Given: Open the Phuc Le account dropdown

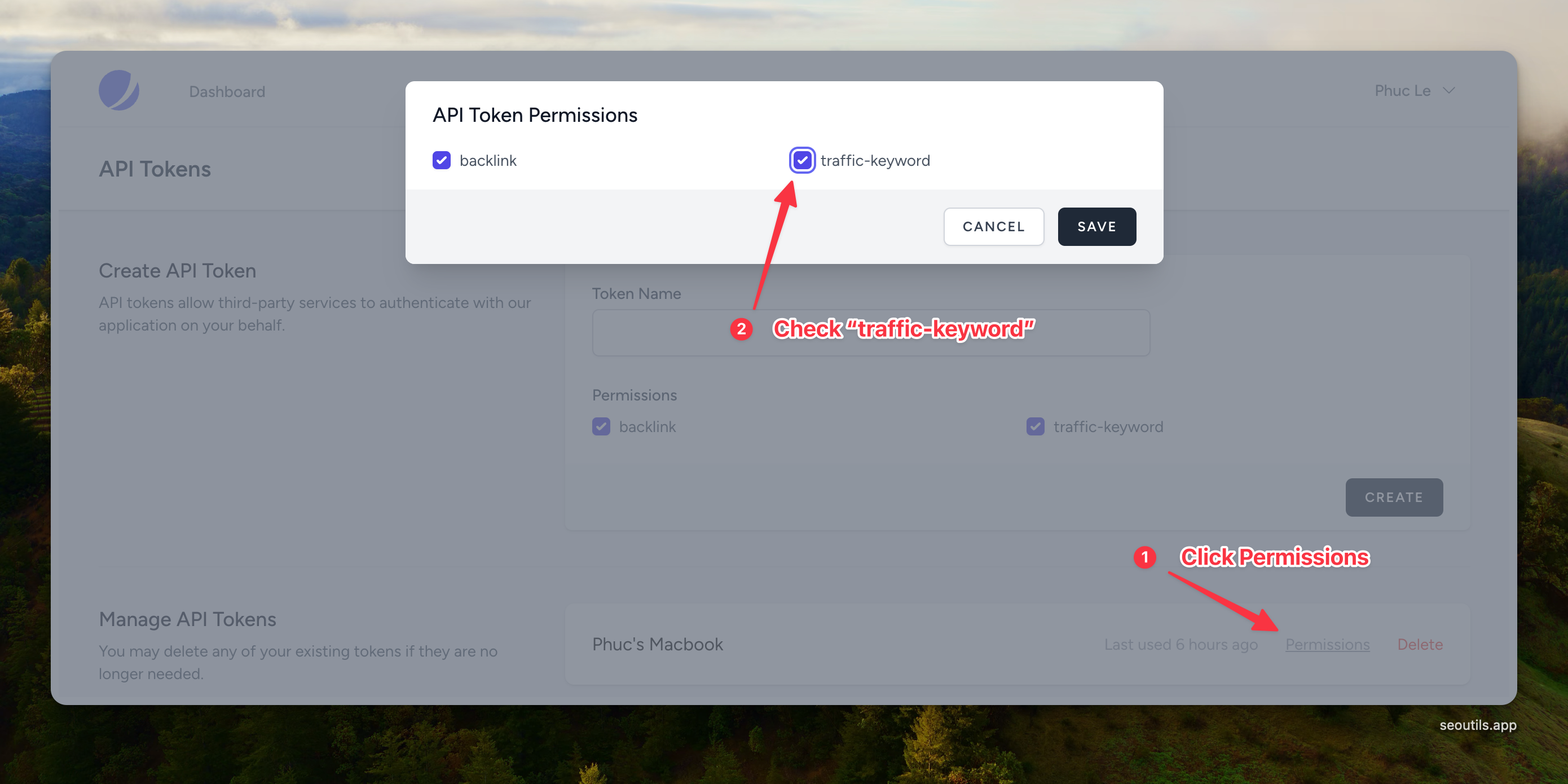Looking at the screenshot, I should point(1414,91).
